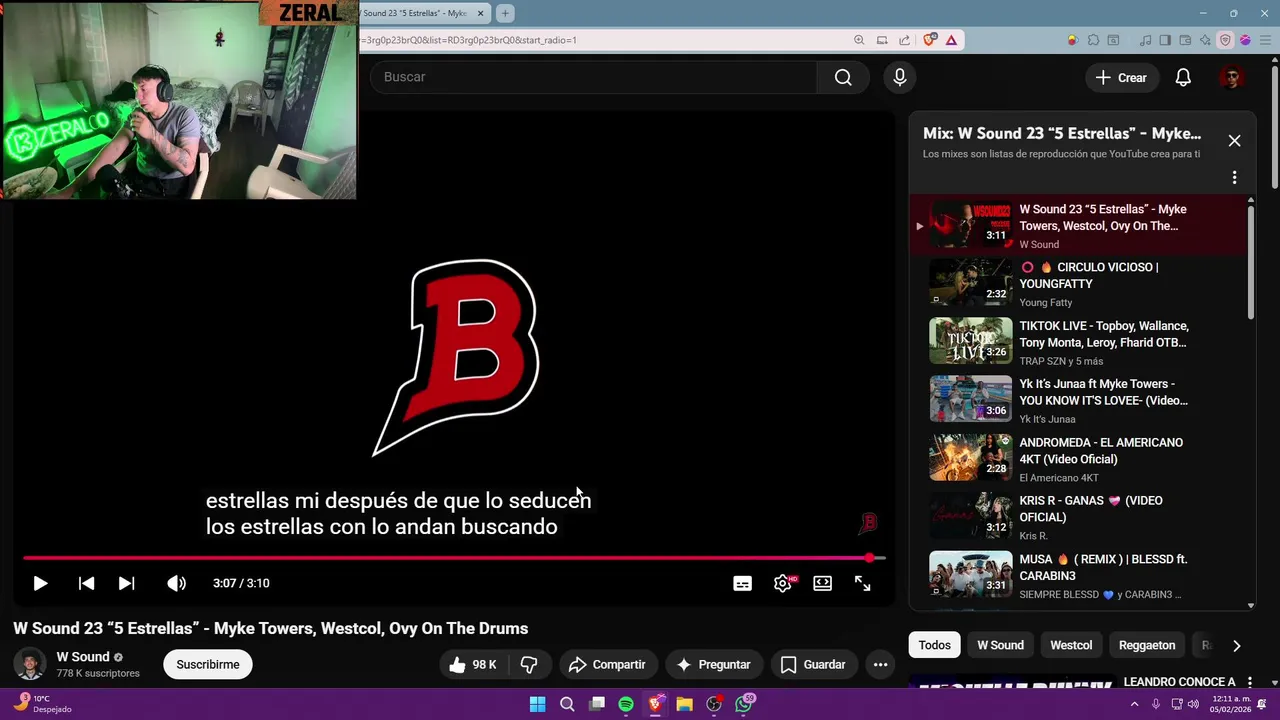Open the YouTube account avatar menu
The width and height of the screenshot is (1280, 720).
pyautogui.click(x=1232, y=77)
